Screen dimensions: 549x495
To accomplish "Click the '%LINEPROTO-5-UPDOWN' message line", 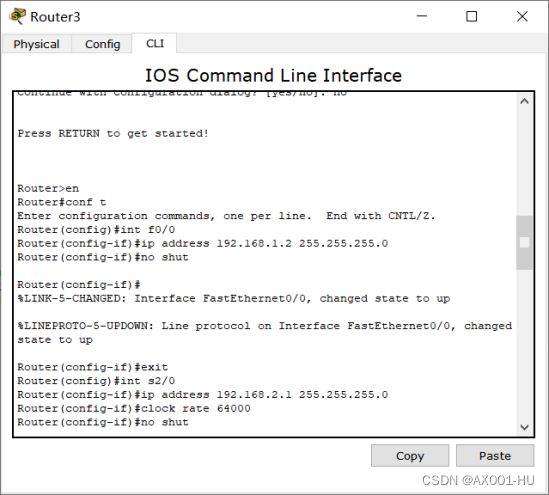I will coord(265,333).
